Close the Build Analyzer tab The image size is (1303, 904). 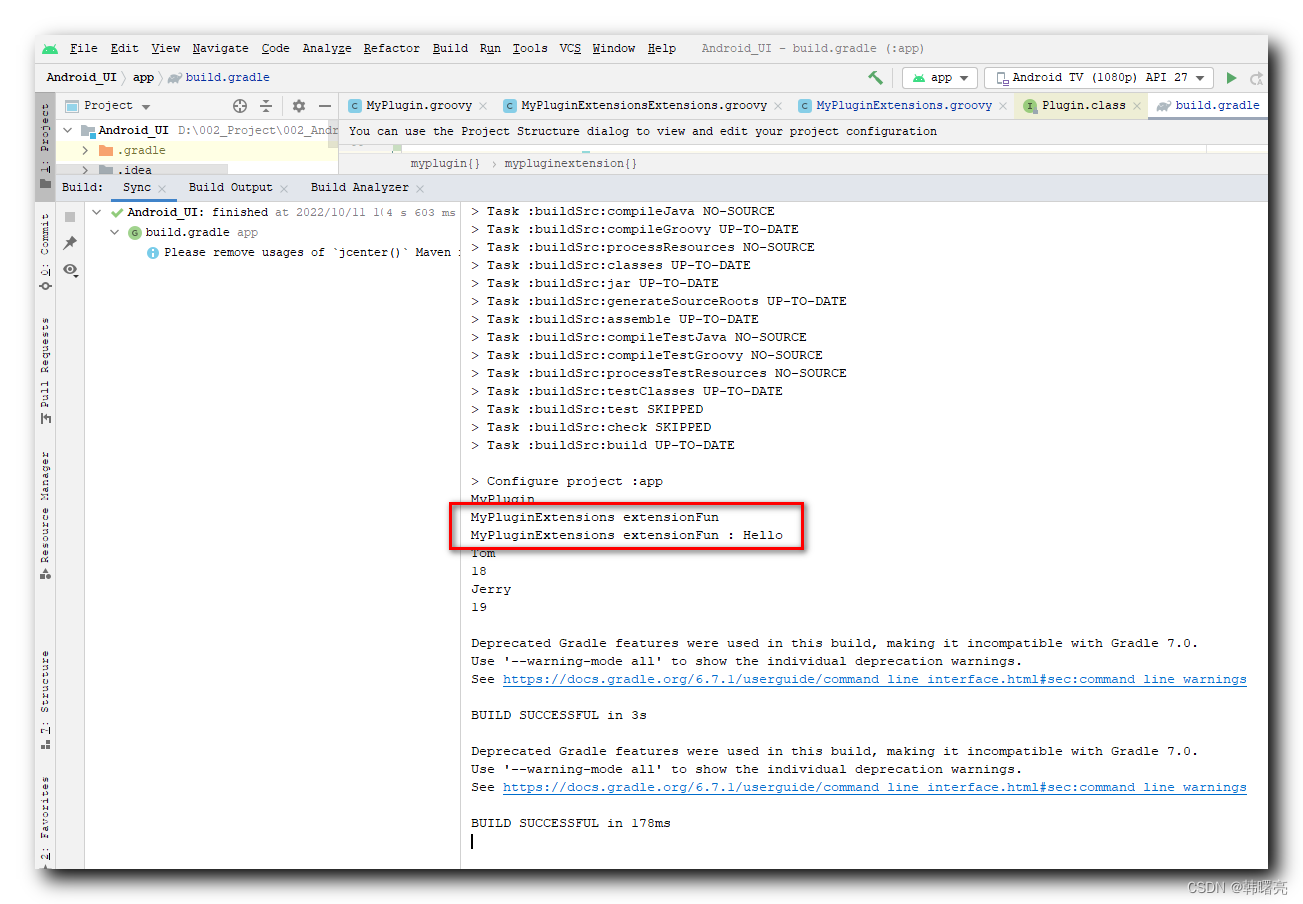point(420,188)
